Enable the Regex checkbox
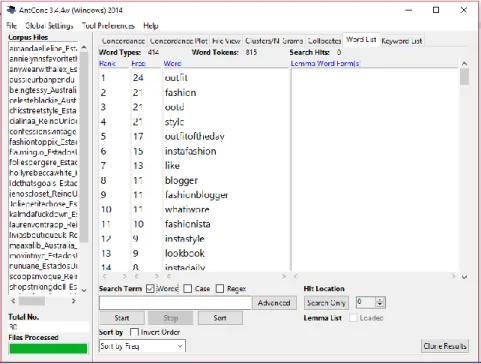Viewport: 481px width, 364px height. click(220, 288)
